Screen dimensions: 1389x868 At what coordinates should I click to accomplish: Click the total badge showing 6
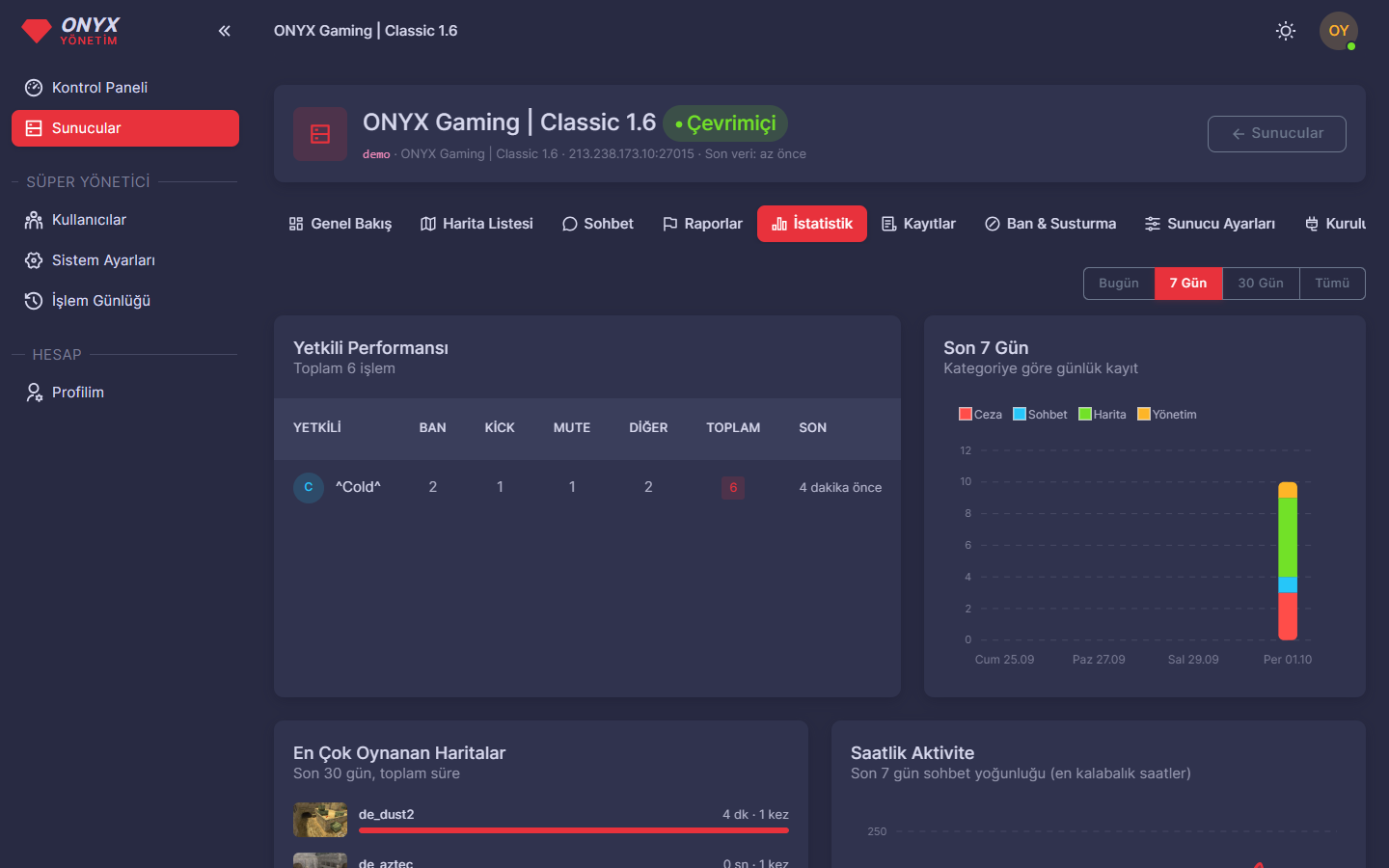click(x=733, y=488)
